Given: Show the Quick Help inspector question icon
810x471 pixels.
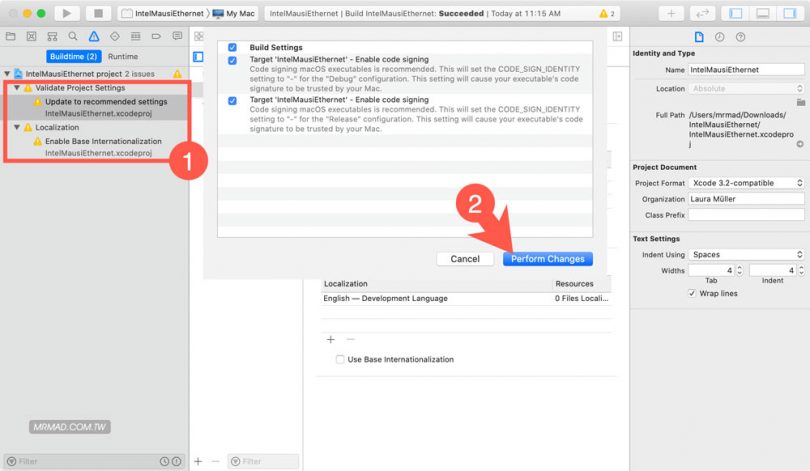Looking at the screenshot, I should pyautogui.click(x=740, y=37).
